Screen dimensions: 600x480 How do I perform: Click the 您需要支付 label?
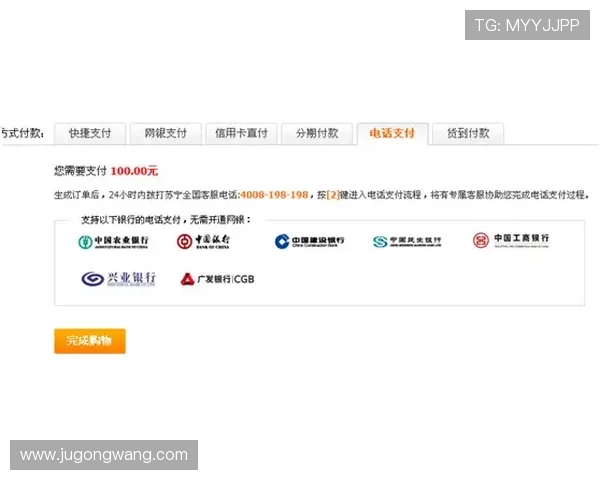[x=80, y=171]
